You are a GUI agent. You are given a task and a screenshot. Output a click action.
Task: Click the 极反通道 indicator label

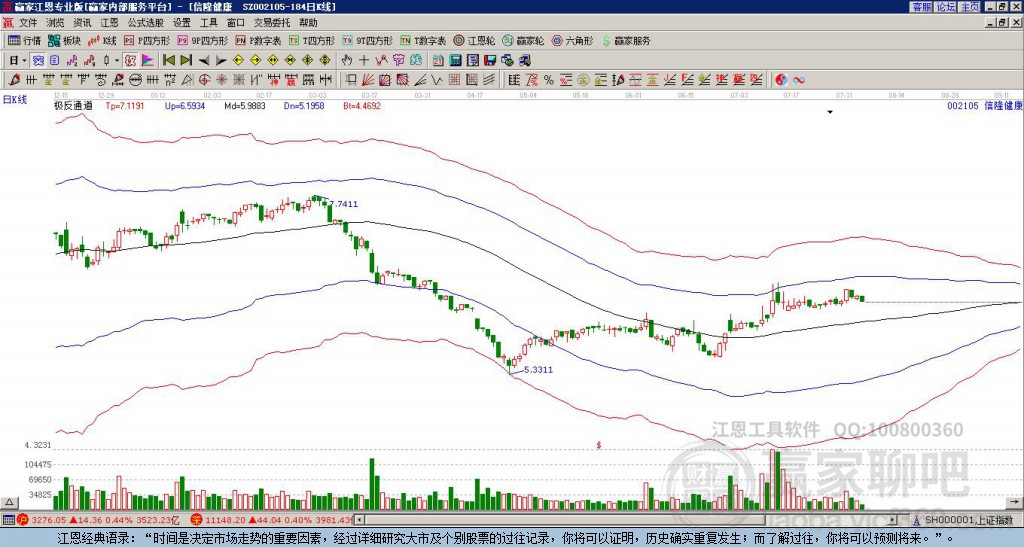[73, 105]
